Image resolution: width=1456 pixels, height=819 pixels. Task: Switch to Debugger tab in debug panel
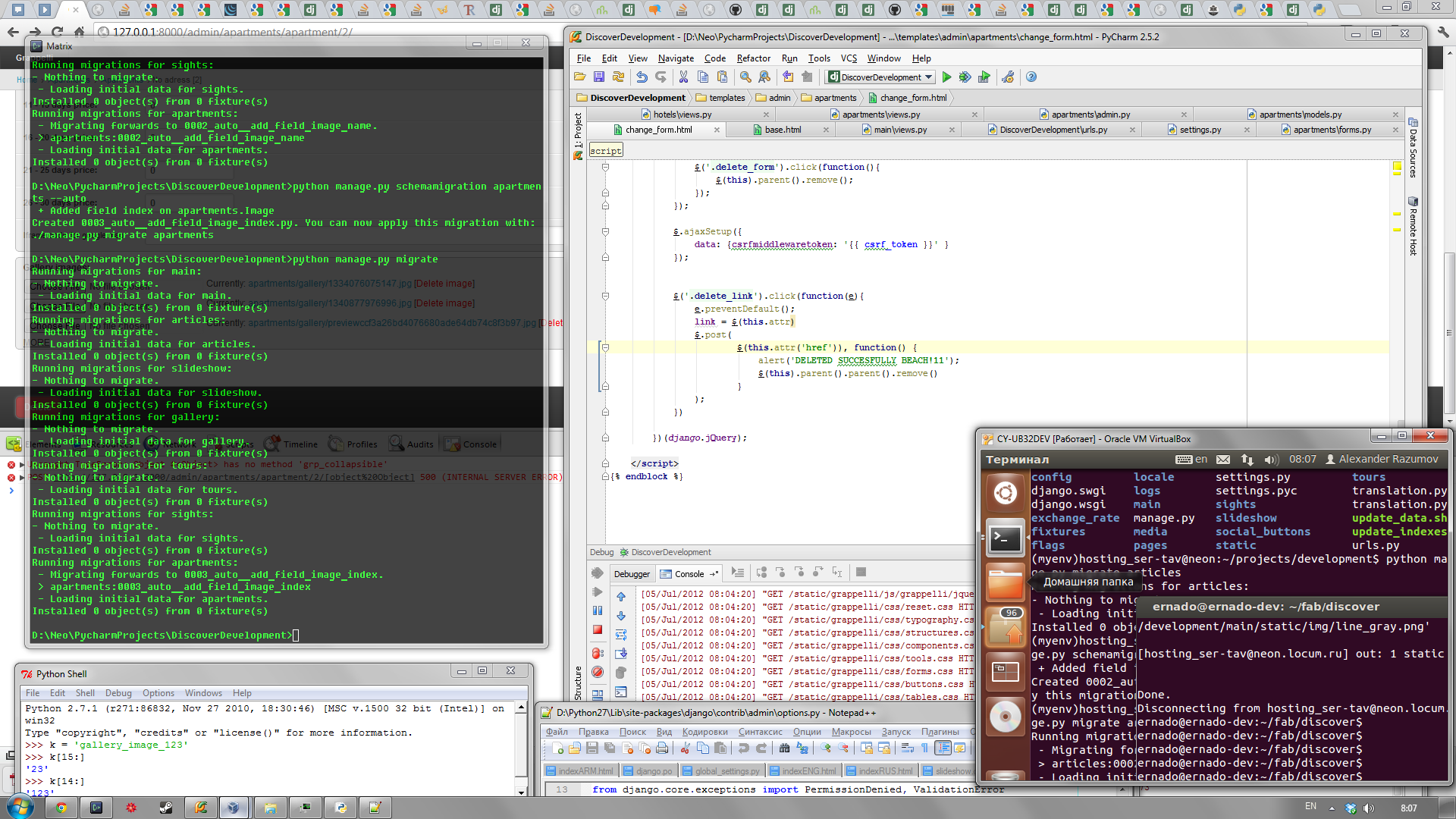pyautogui.click(x=631, y=574)
